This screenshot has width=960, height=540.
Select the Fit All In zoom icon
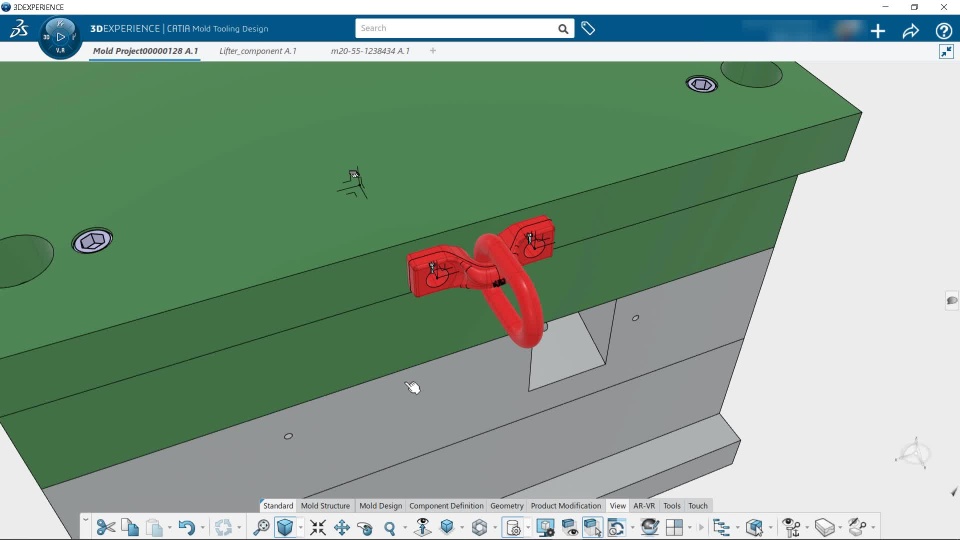(261, 527)
